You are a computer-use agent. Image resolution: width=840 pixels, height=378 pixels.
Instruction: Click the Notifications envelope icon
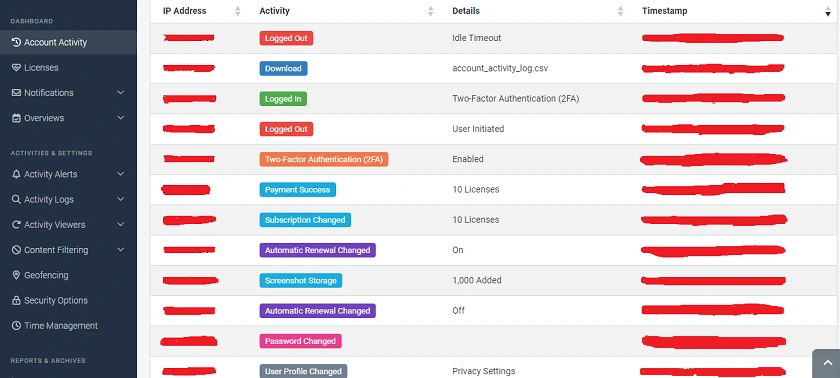coord(16,93)
